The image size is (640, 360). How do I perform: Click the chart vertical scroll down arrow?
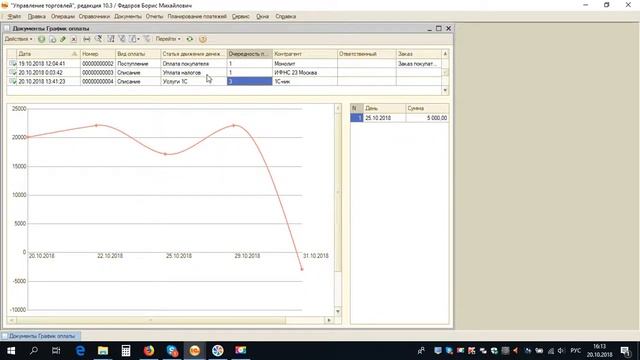coord(338,311)
